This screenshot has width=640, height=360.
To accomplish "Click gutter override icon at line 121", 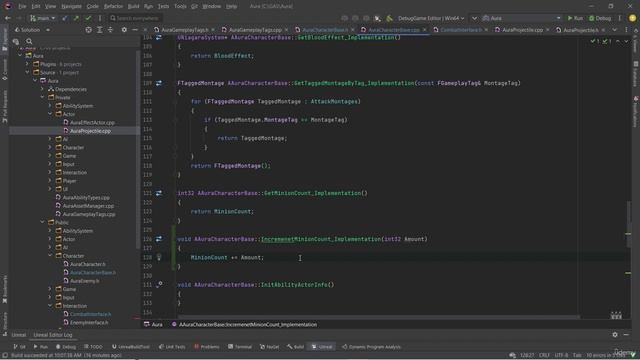I will pyautogui.click(x=159, y=193).
